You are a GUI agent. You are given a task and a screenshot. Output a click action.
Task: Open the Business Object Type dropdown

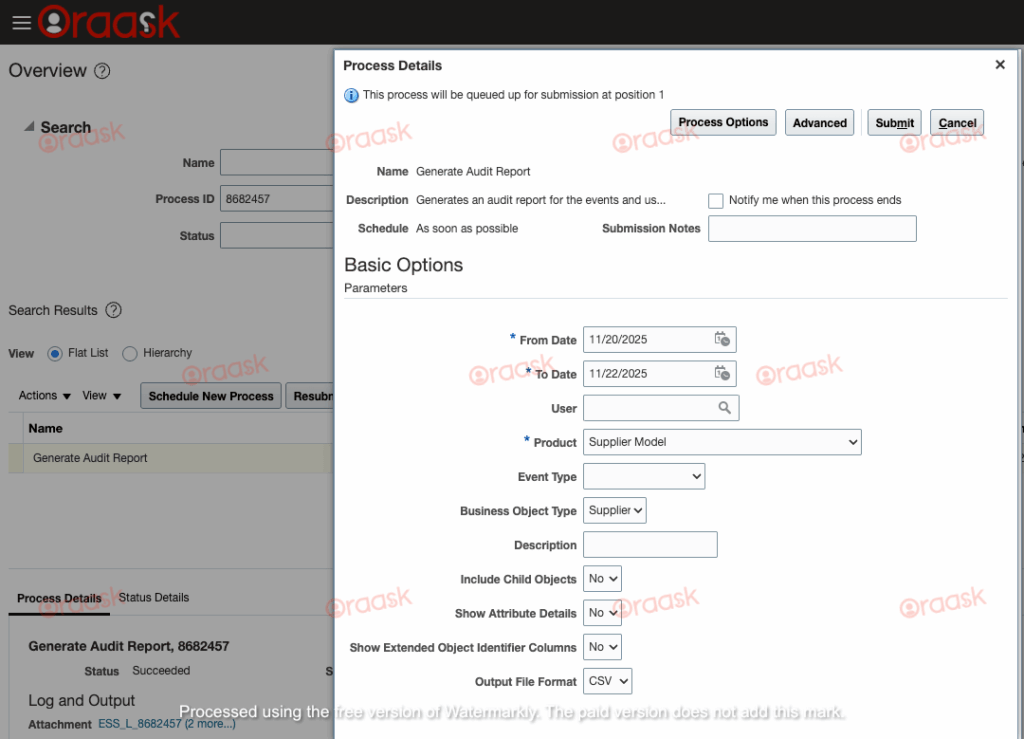point(615,511)
